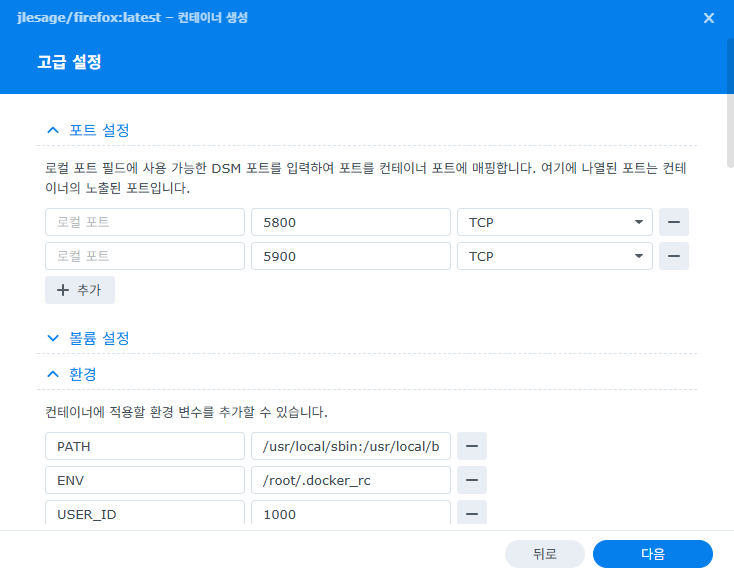Remove the 5800 port mapping row

[x=674, y=222]
